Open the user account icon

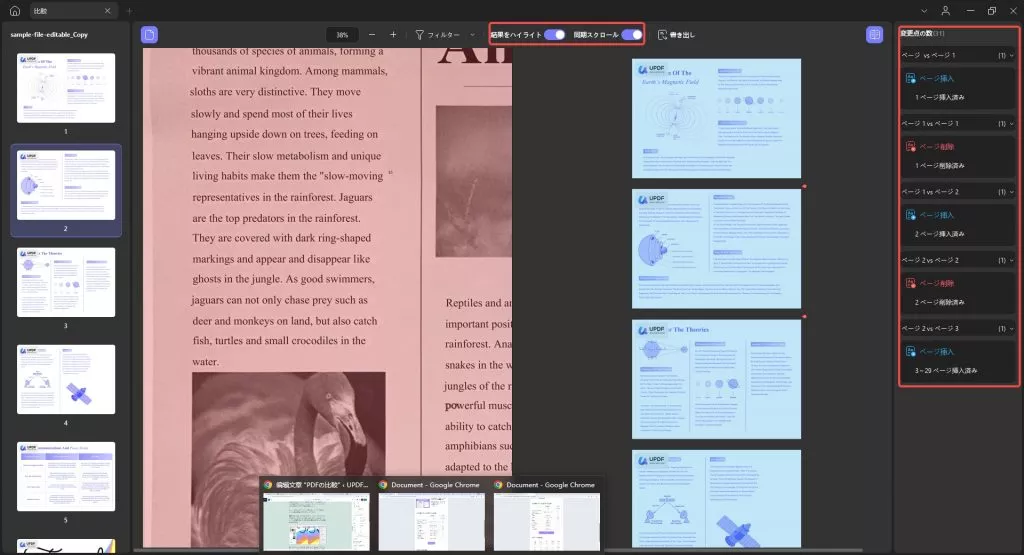945,11
